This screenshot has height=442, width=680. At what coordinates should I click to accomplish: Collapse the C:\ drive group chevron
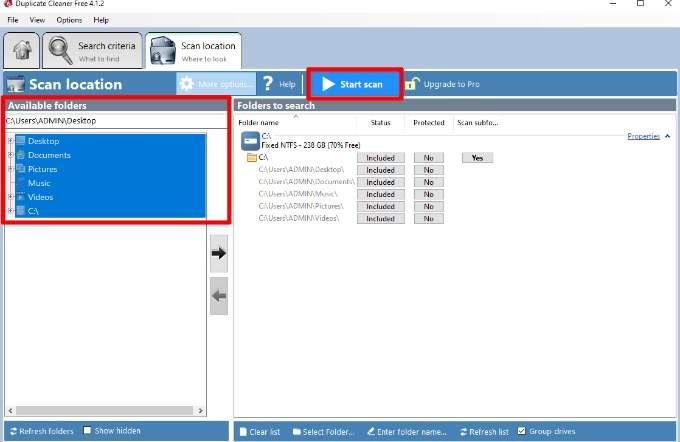(667, 136)
